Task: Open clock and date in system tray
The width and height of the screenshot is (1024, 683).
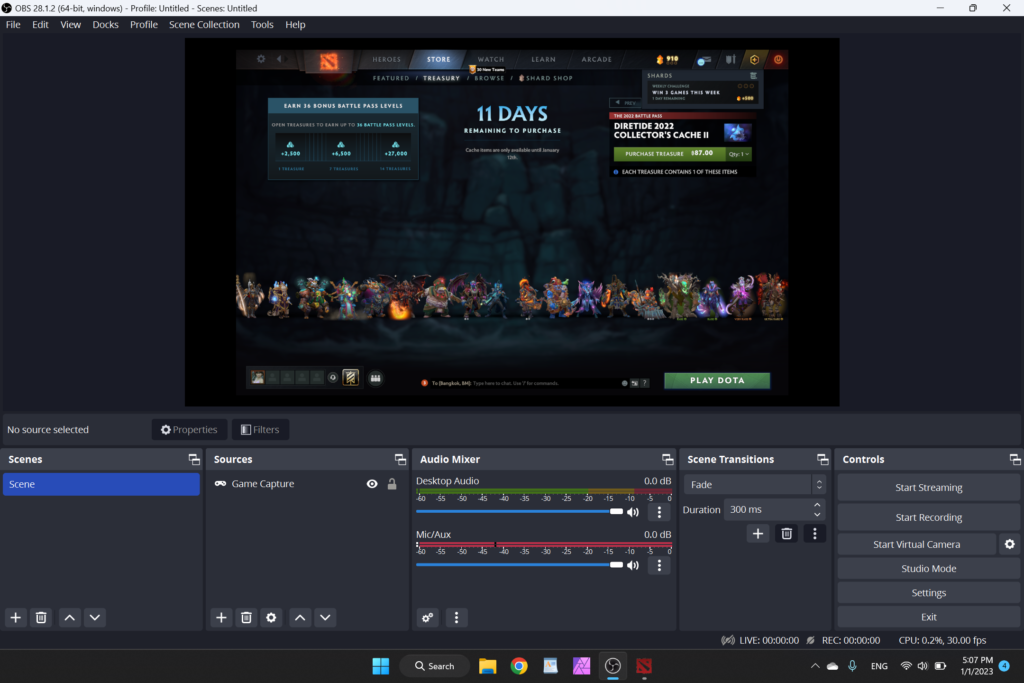Action: tap(977, 666)
